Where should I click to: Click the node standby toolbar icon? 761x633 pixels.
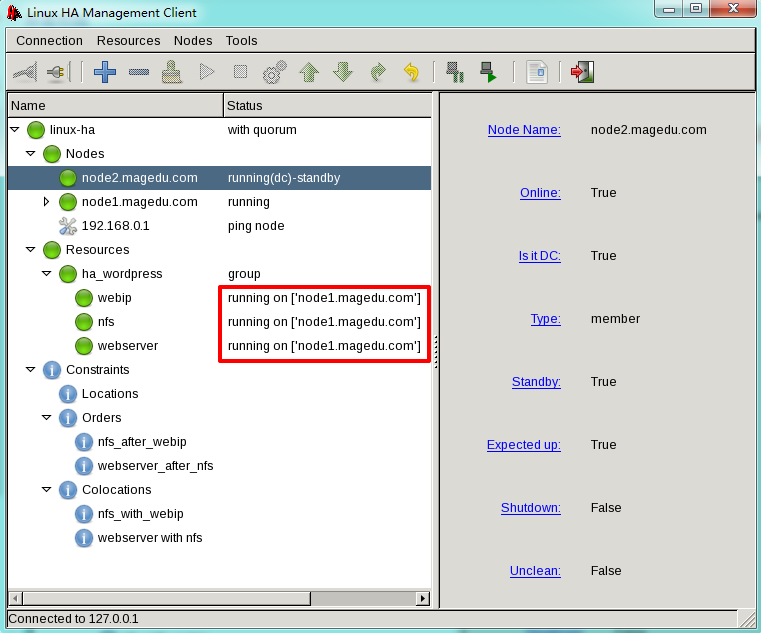(x=455, y=72)
